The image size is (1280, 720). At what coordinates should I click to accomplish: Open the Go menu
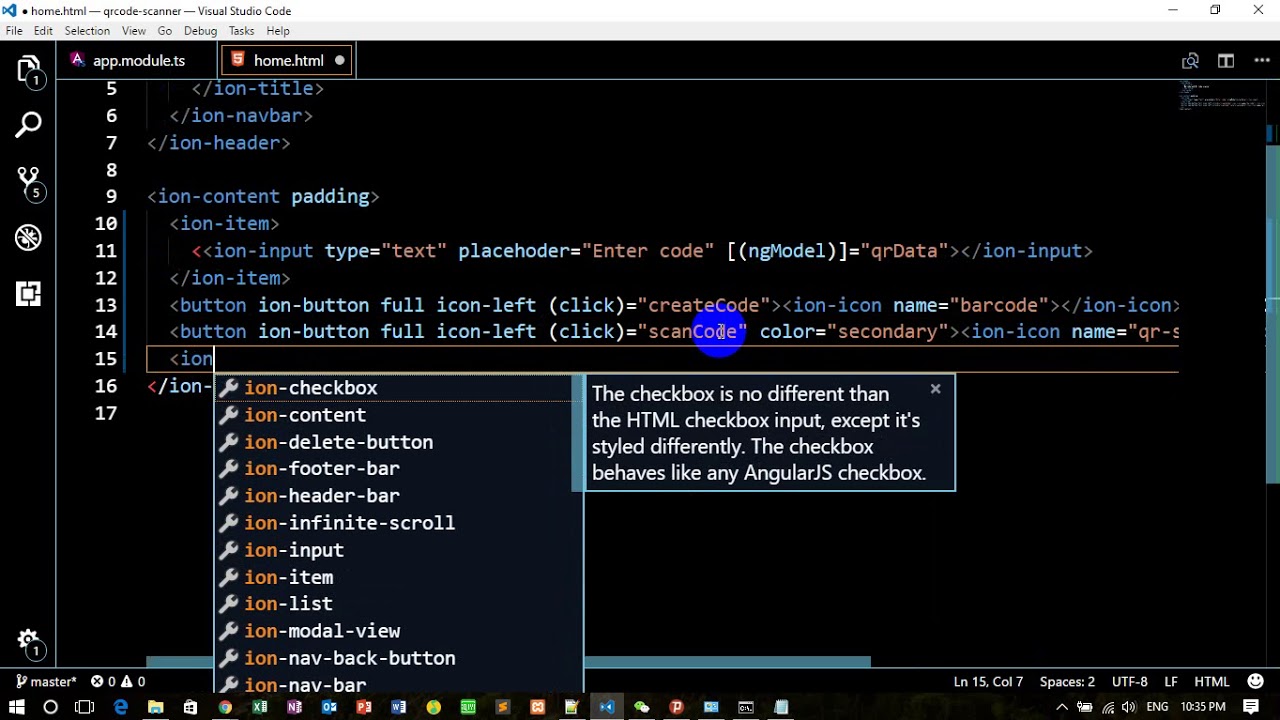pos(164,31)
